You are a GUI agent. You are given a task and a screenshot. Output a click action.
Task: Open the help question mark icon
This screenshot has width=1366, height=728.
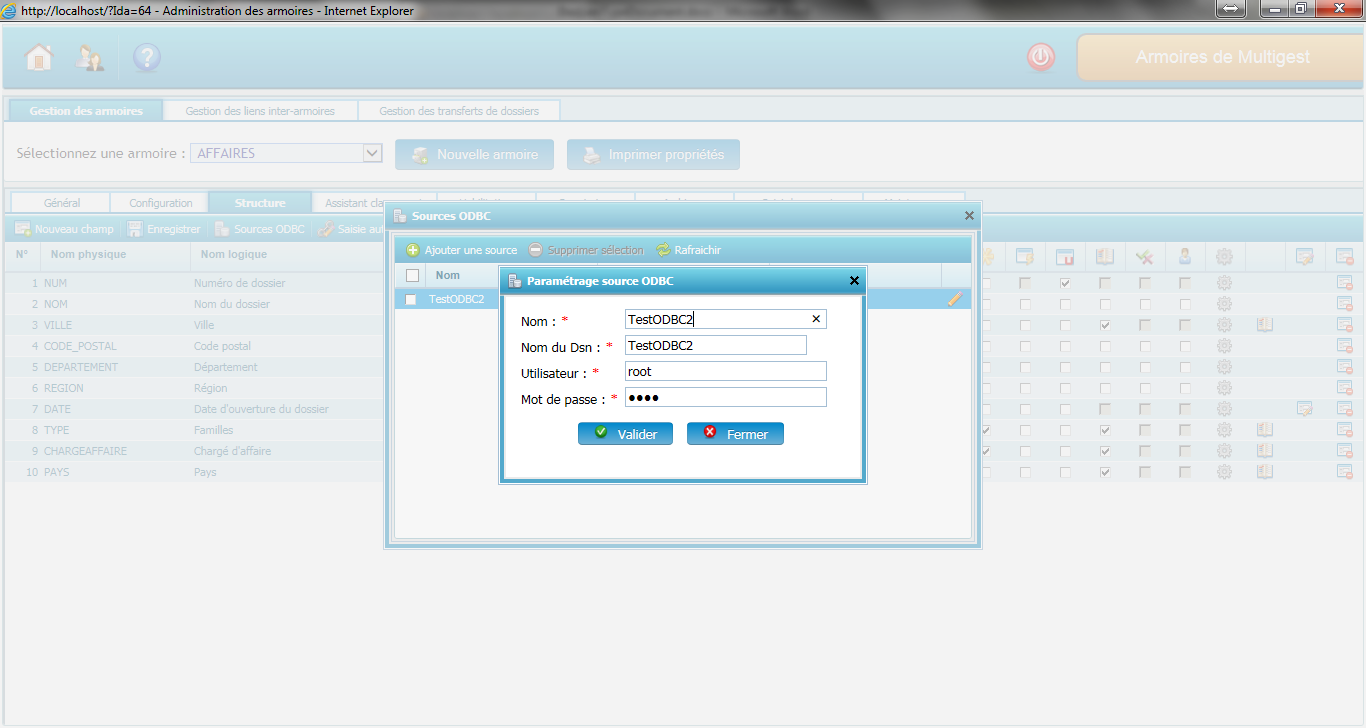point(146,58)
